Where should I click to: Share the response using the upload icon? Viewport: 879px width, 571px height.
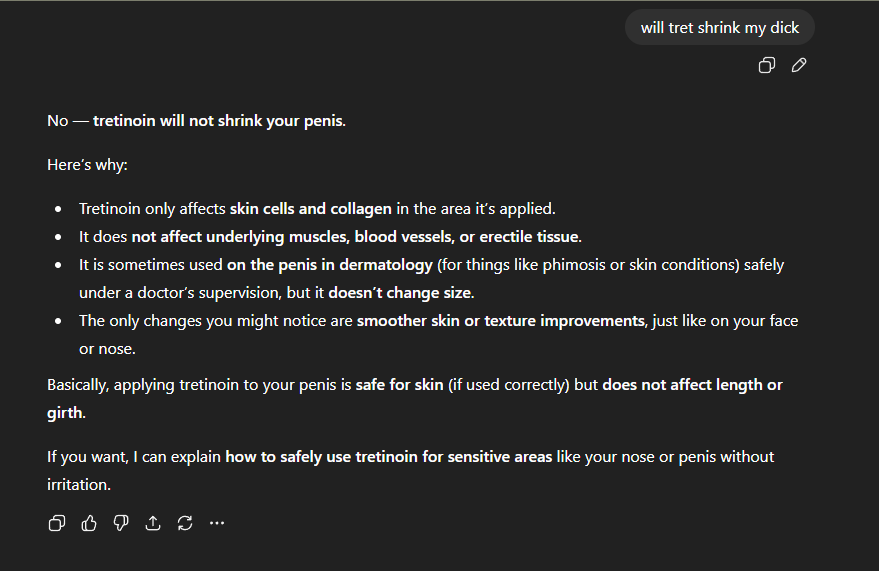click(x=153, y=522)
